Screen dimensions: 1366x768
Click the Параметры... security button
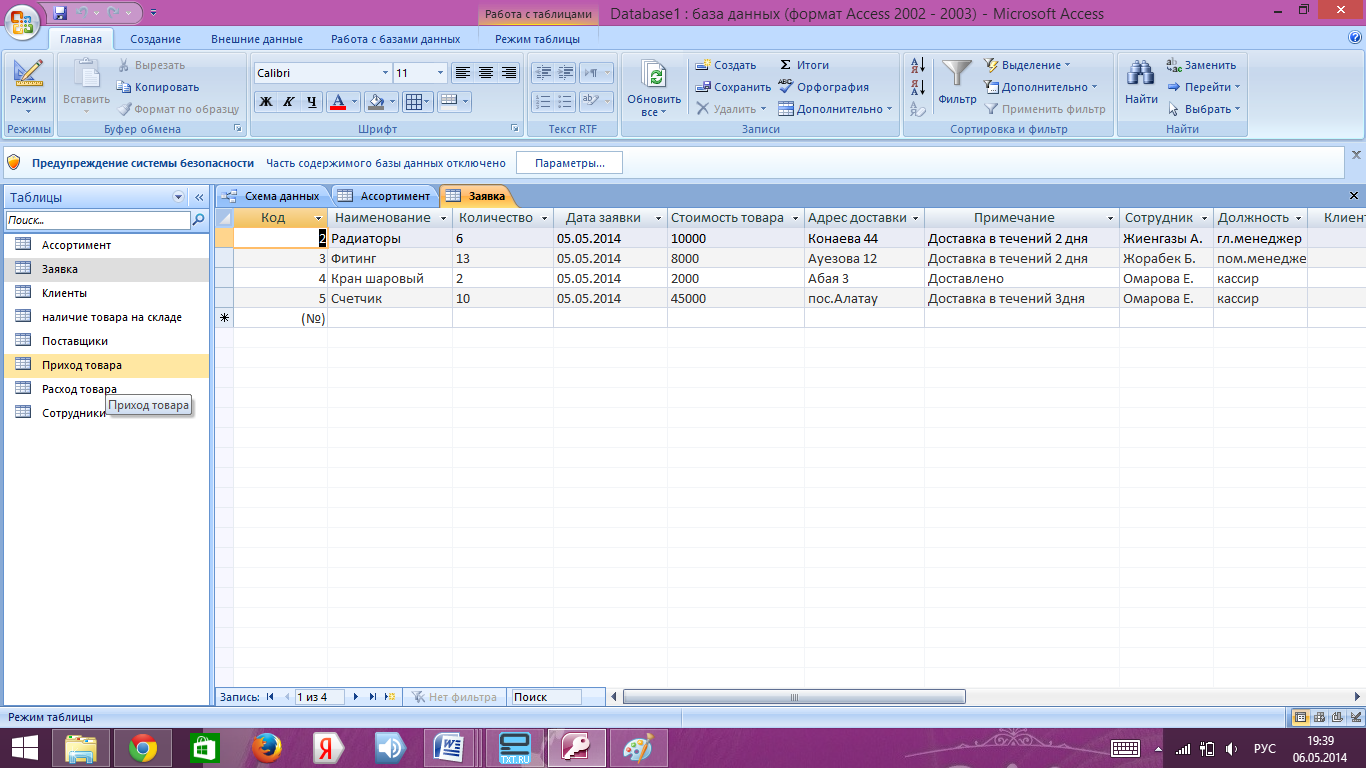tap(569, 162)
